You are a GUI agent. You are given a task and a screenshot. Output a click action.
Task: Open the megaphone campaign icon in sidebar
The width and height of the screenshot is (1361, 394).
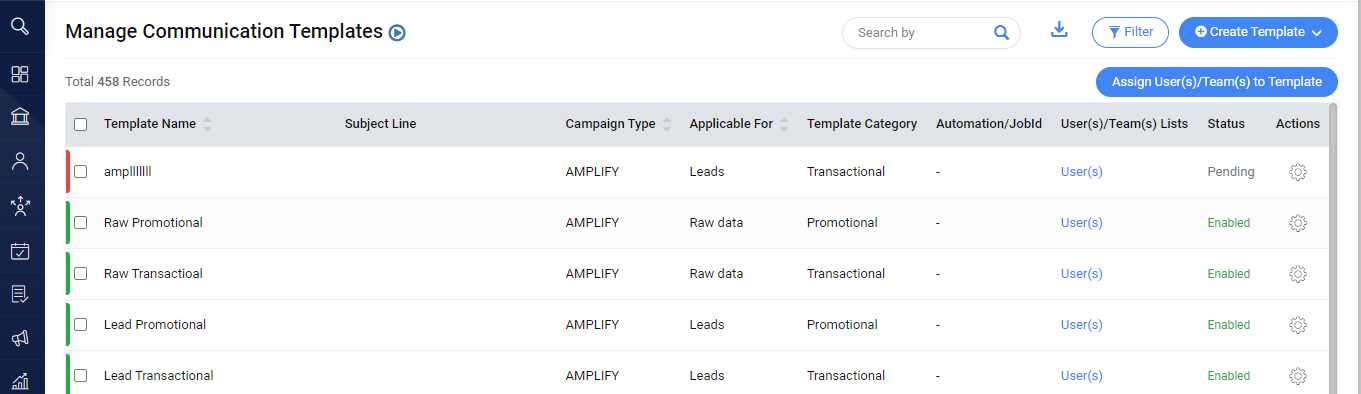(20, 338)
